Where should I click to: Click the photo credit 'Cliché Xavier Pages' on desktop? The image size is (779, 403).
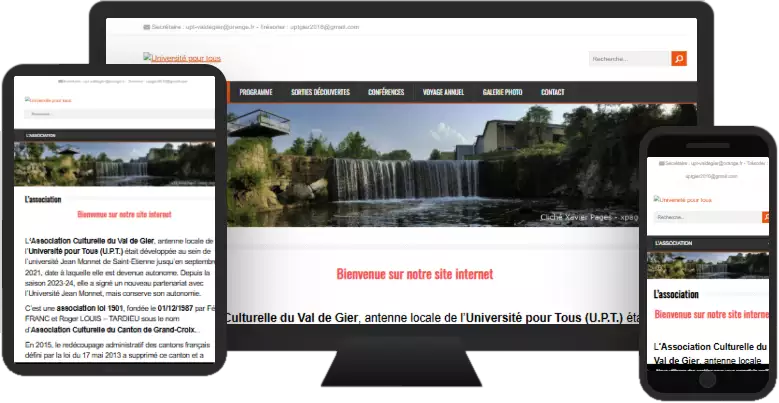(576, 217)
